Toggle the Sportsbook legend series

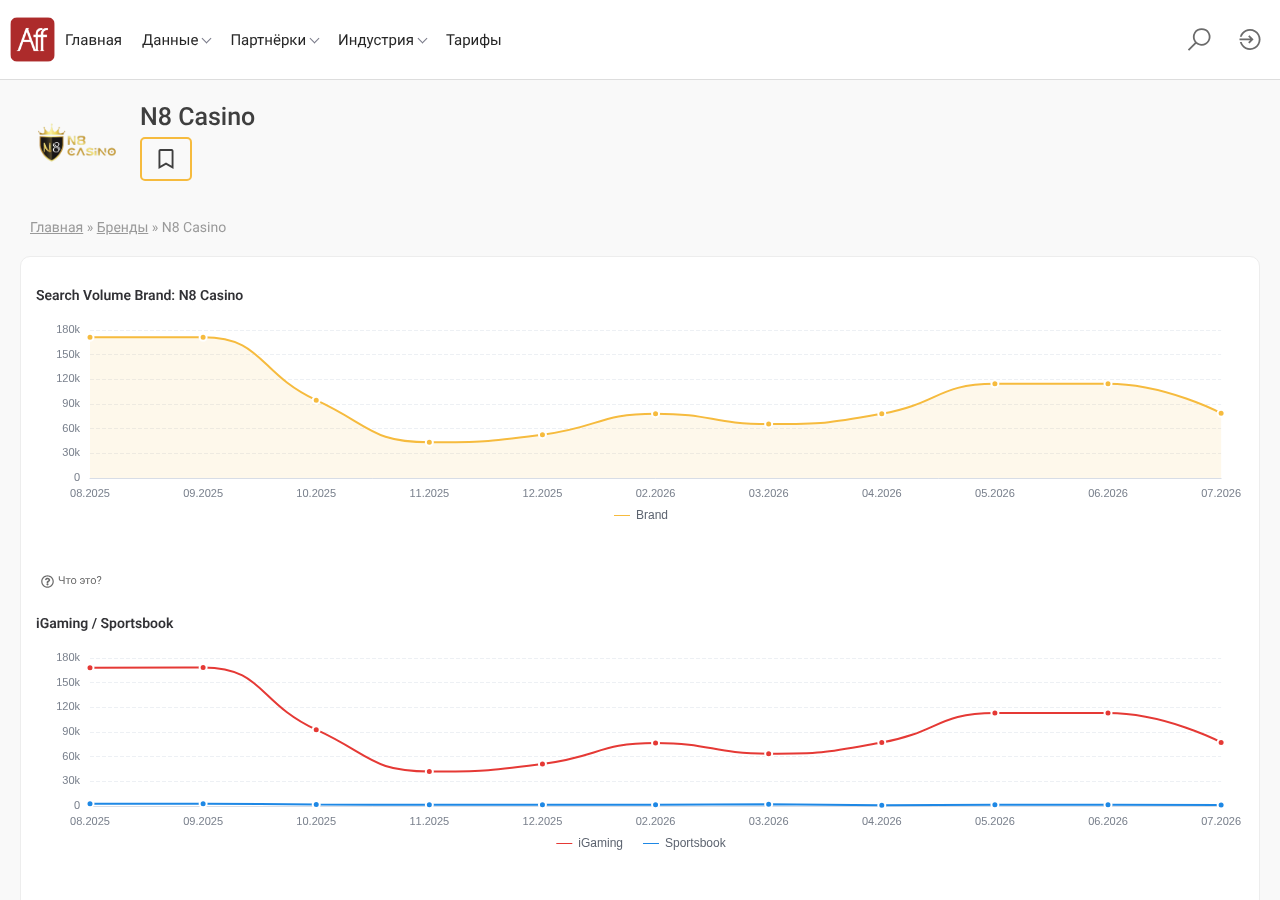[684, 843]
